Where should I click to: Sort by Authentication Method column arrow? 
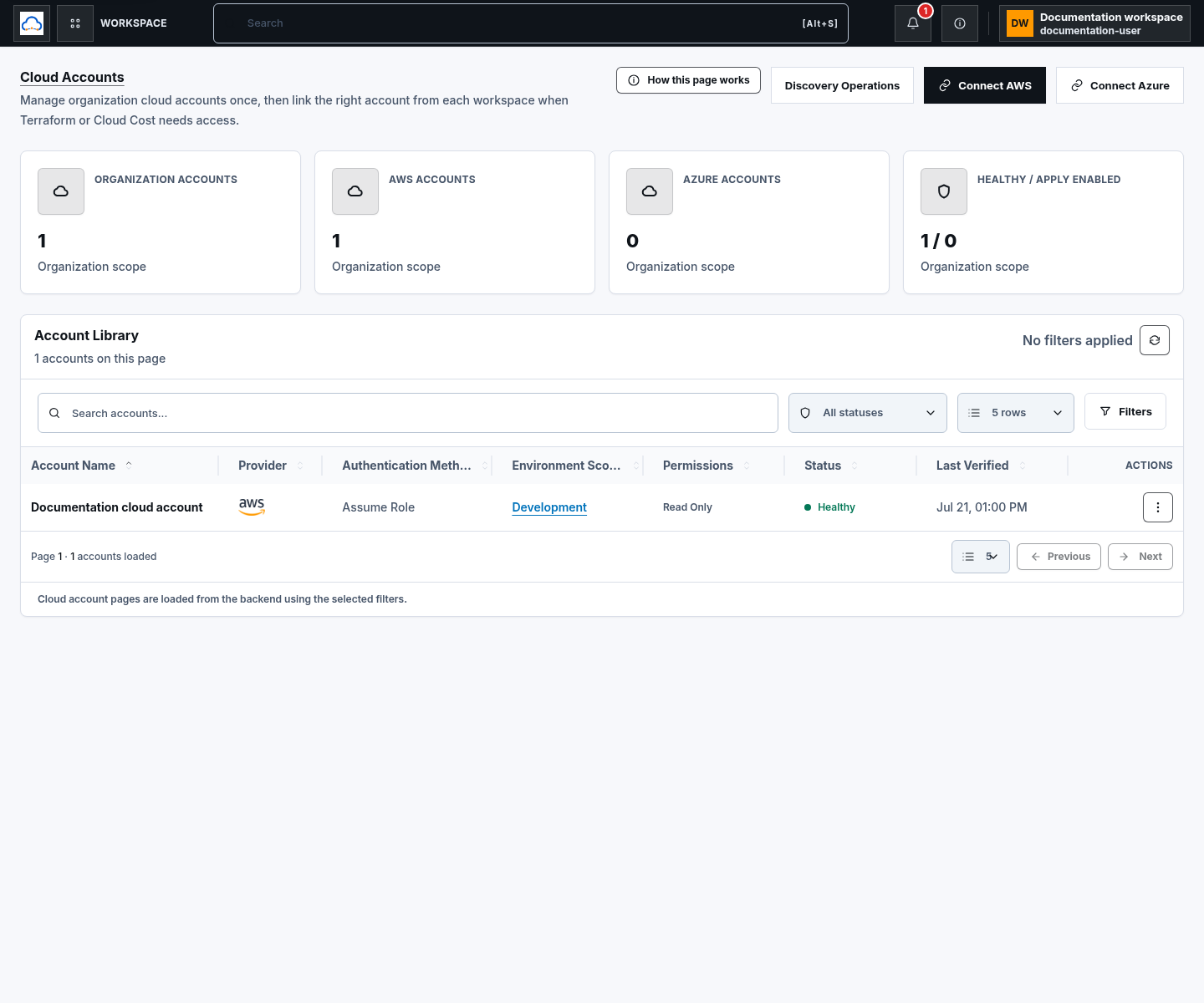pyautogui.click(x=485, y=466)
